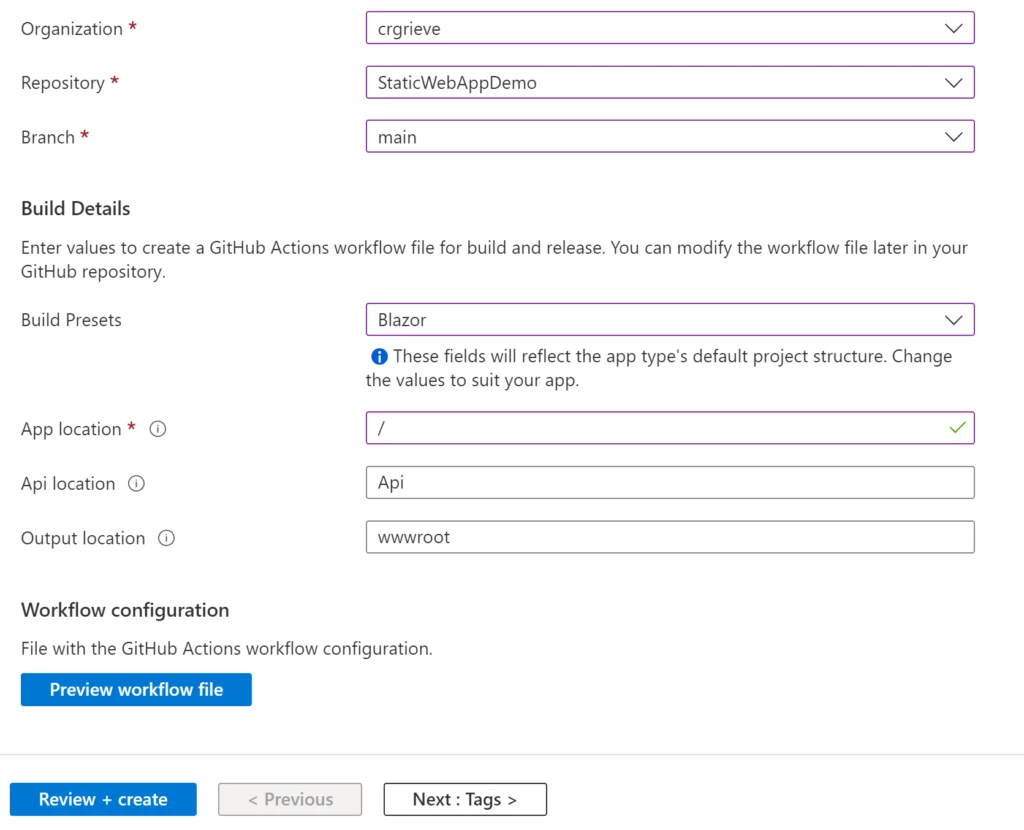Screen dimensions: 1024x830
Task: Click the Preview workflow file button
Action: pyautogui.click(x=135, y=689)
